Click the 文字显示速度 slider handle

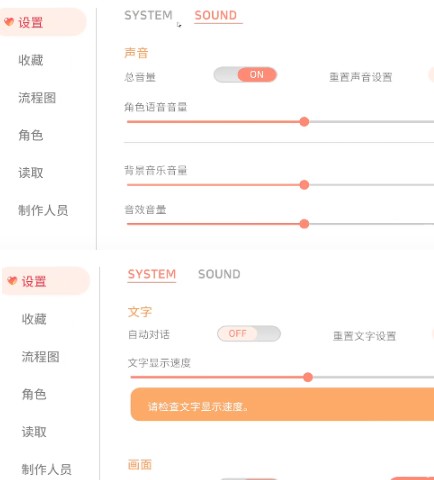pyautogui.click(x=308, y=377)
